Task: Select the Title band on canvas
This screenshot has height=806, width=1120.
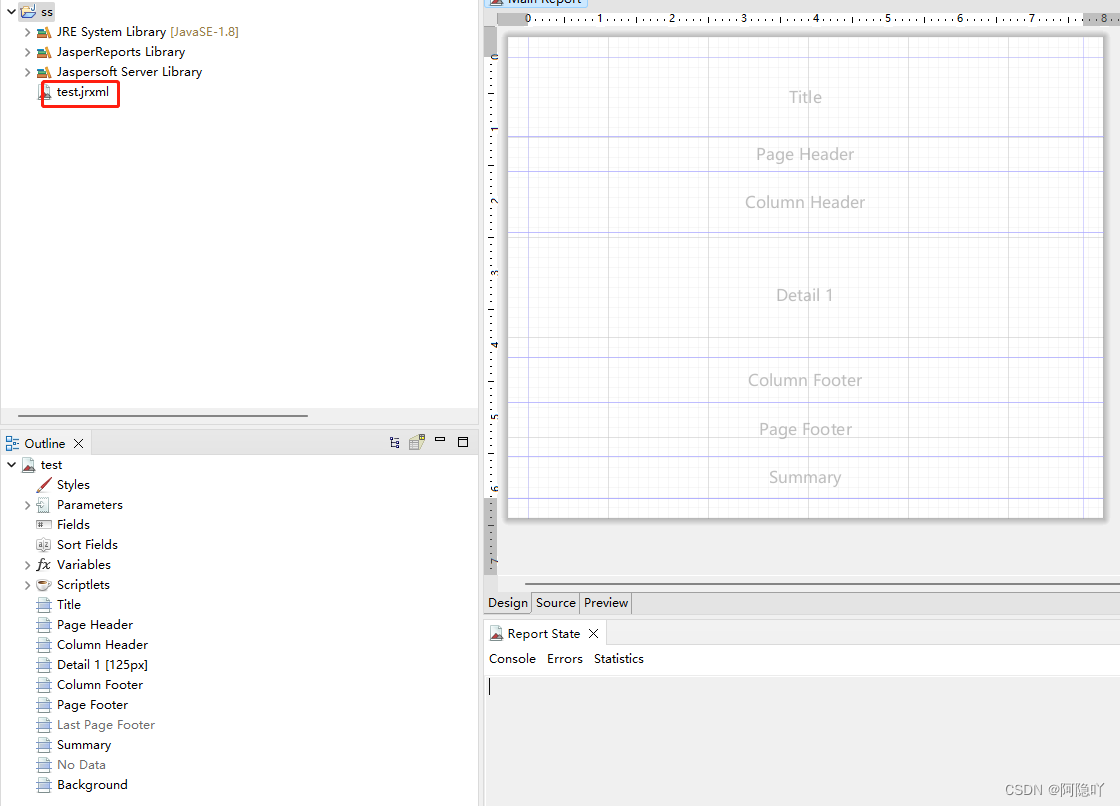Action: tap(805, 97)
